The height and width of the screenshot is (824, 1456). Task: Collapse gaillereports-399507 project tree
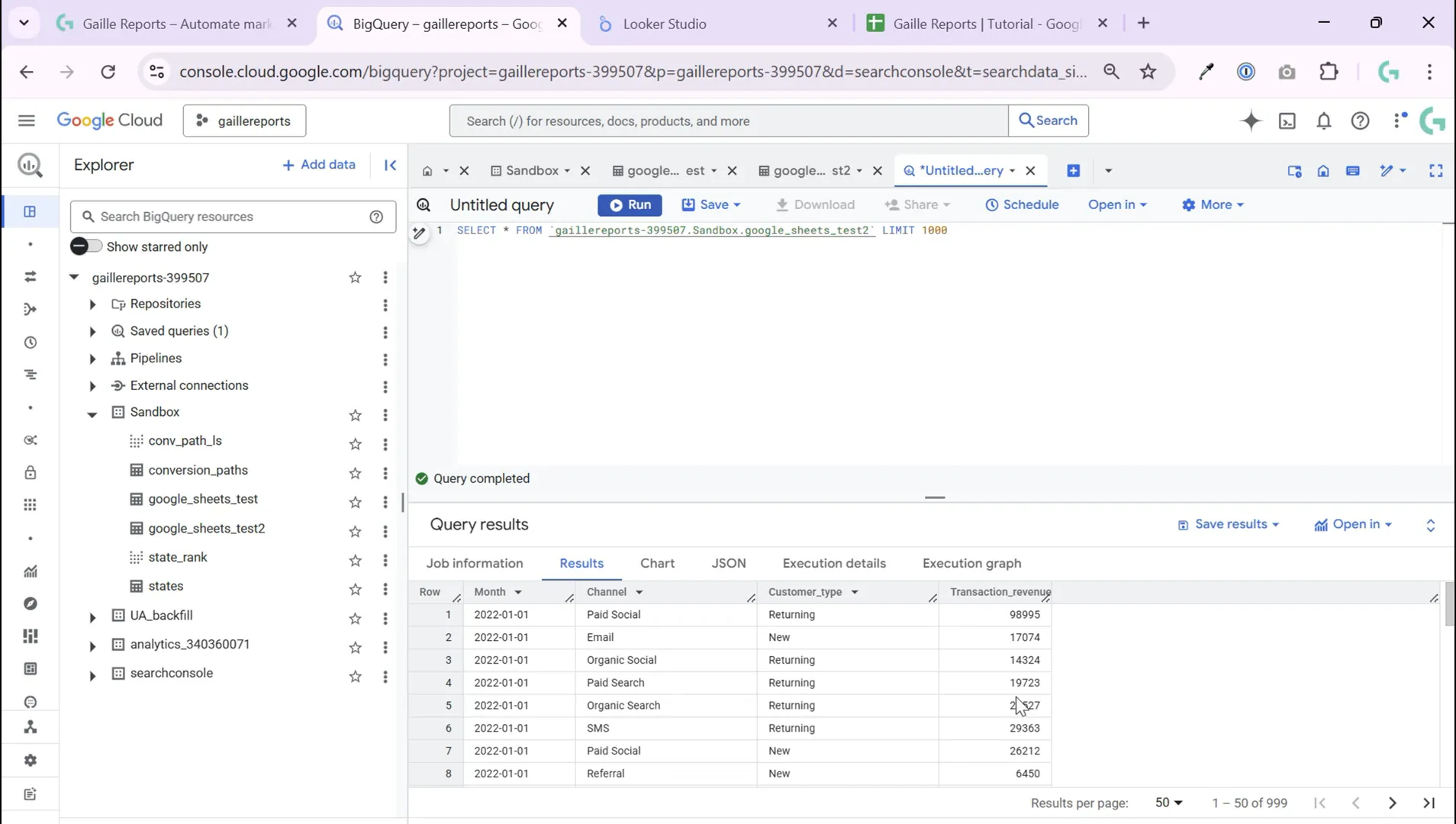(x=74, y=277)
